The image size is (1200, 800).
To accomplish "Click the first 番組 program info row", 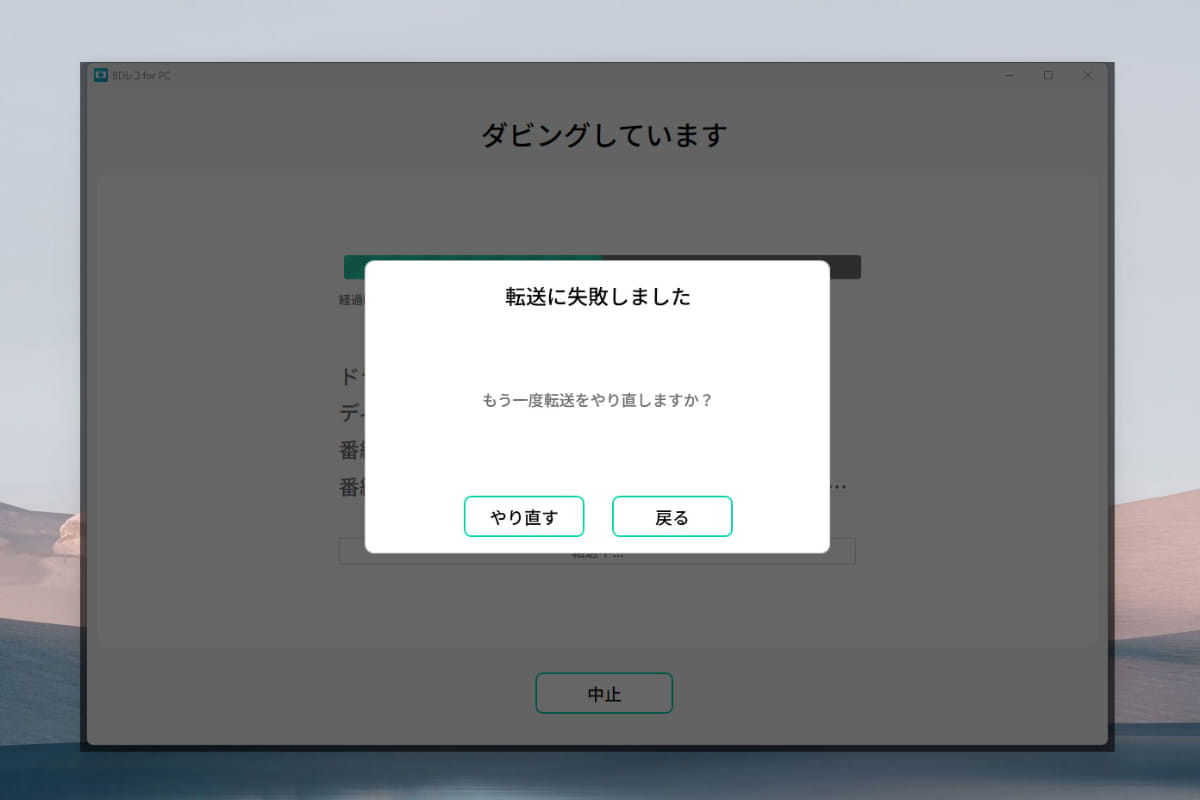I will click(350, 448).
